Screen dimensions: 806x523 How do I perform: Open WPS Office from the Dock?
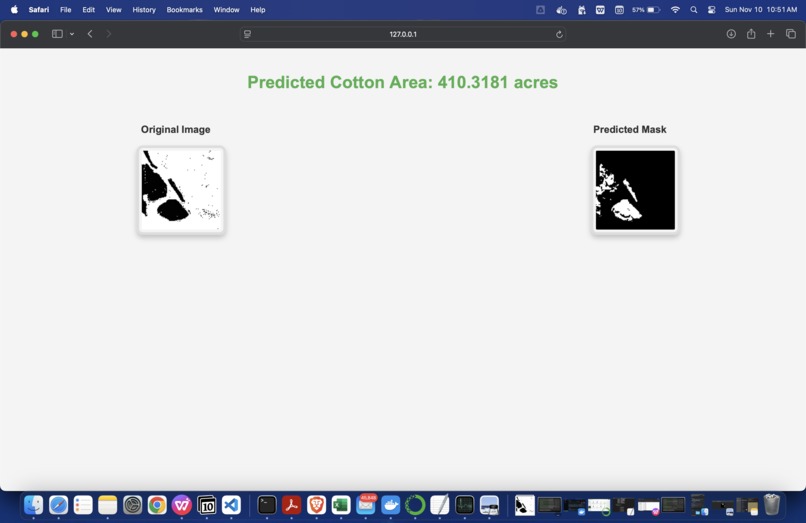point(181,505)
